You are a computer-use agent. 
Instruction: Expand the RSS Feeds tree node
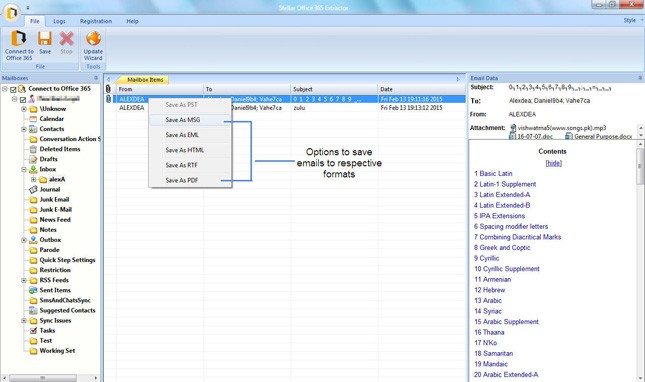24,280
